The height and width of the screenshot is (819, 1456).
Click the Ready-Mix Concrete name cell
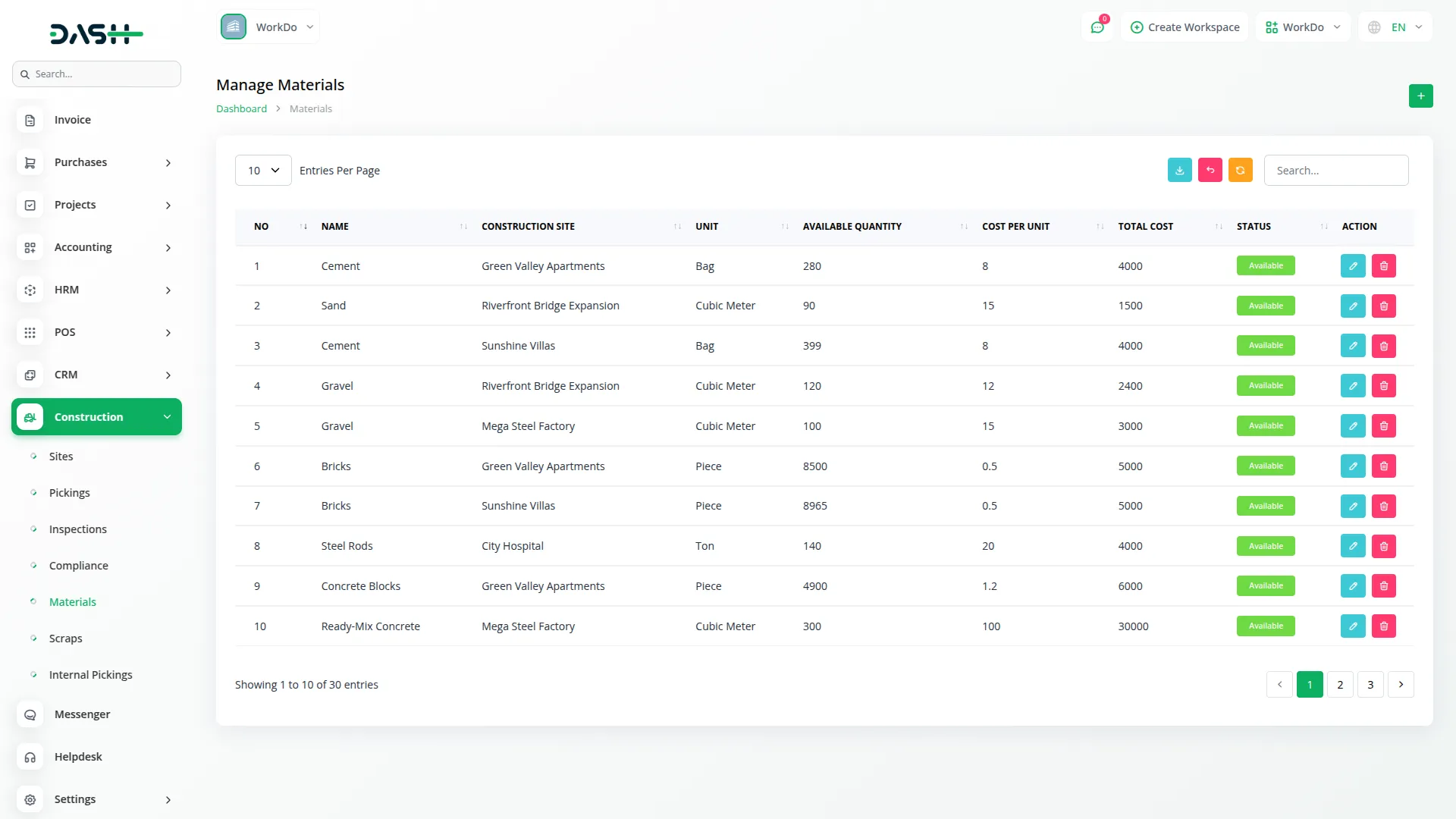370,626
